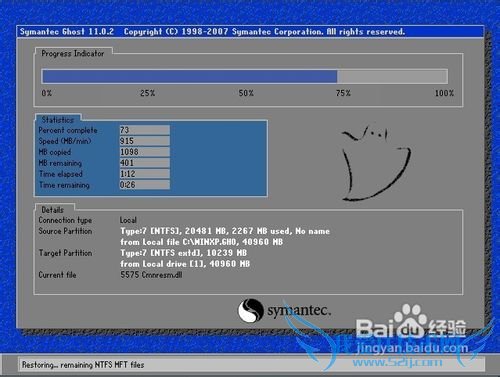500x377 pixels.
Task: Click the 100% progress scale label
Action: pos(444,93)
